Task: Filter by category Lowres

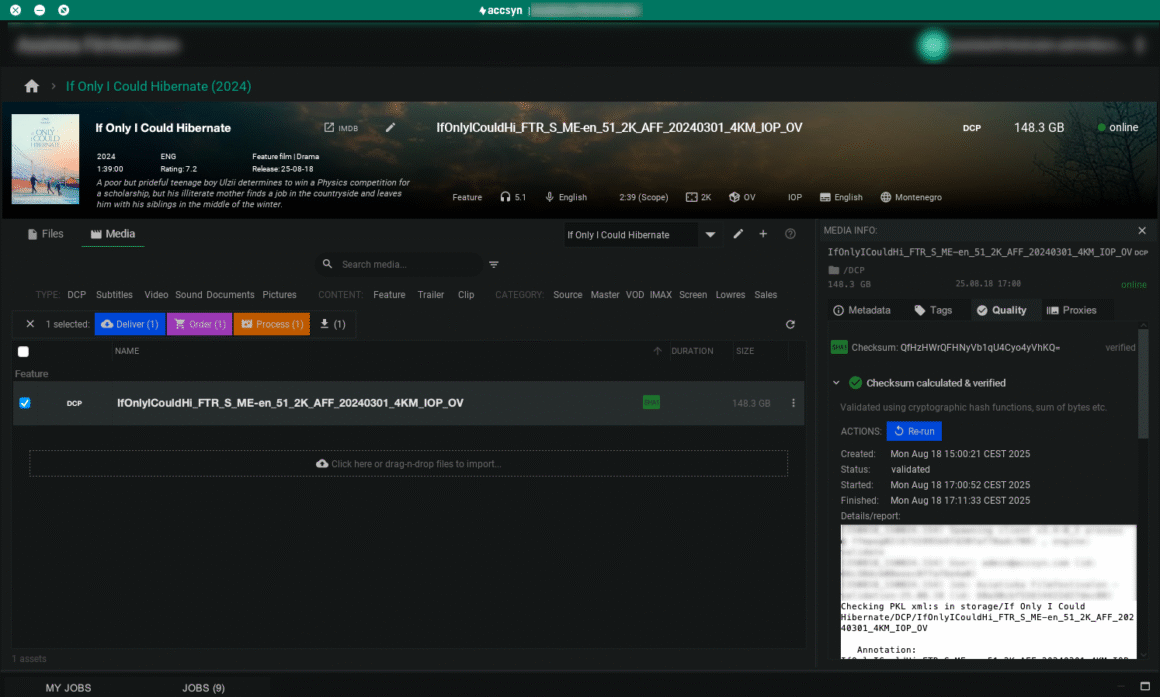Action: [730, 294]
